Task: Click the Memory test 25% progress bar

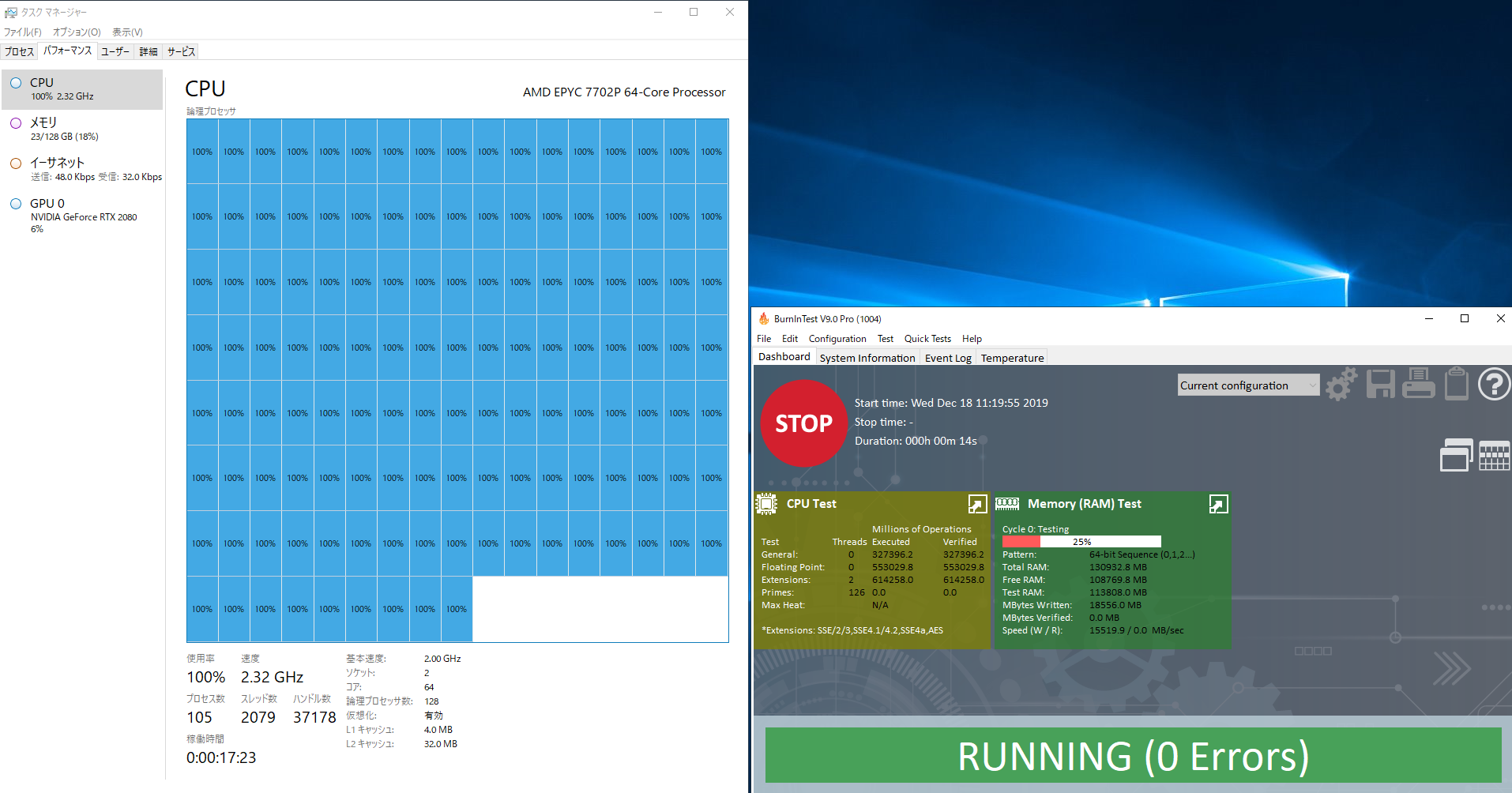Action: pyautogui.click(x=1081, y=542)
